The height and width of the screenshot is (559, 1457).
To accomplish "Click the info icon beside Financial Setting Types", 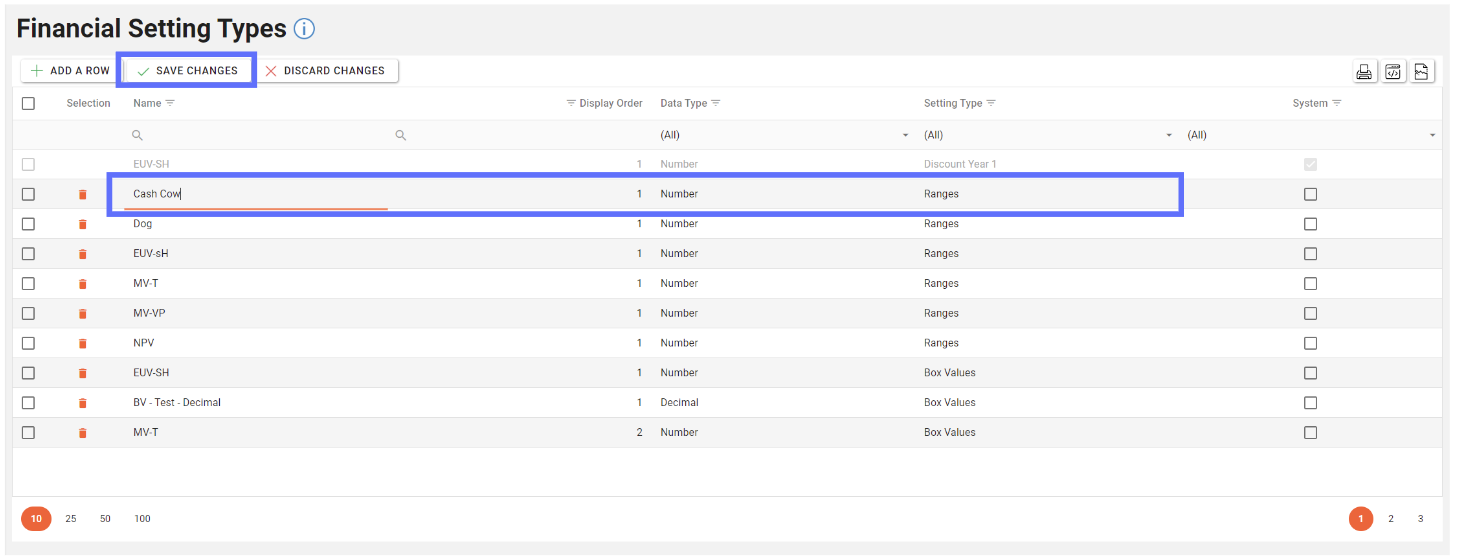I will tap(304, 29).
